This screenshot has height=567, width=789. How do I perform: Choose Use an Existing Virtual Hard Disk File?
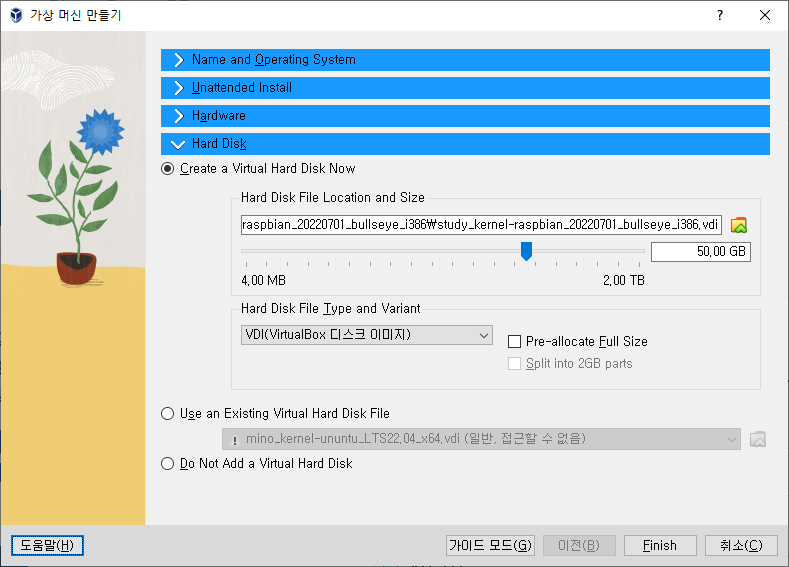[168, 414]
